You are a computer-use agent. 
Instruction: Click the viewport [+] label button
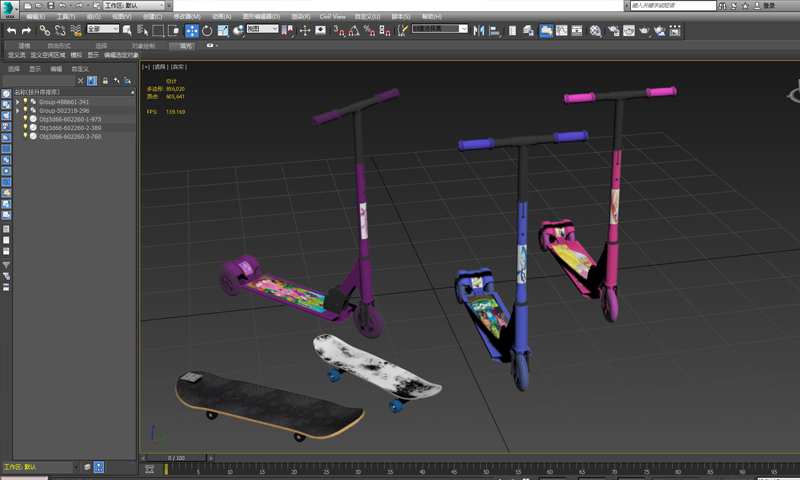(146, 67)
